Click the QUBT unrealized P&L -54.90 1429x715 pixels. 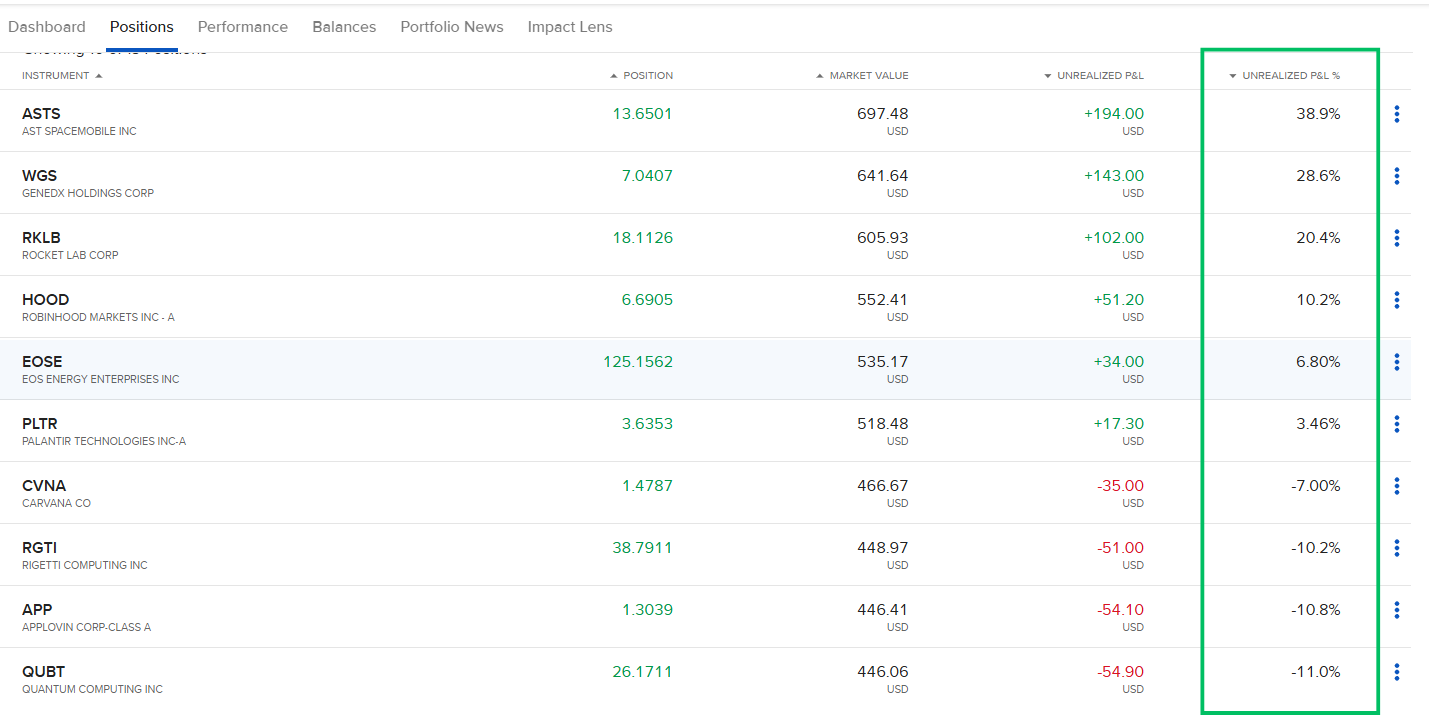tap(1121, 672)
